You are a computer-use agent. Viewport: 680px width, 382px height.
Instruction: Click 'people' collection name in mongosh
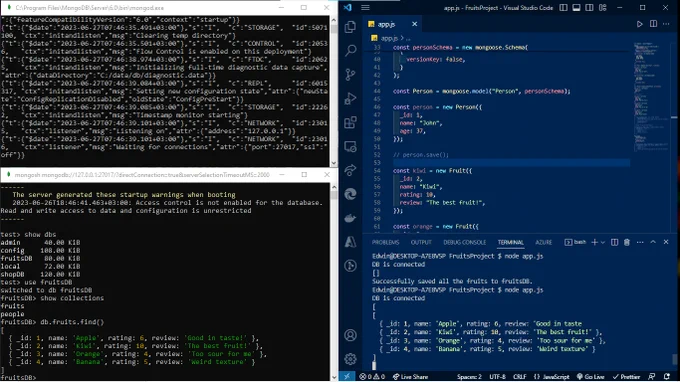tap(13, 314)
